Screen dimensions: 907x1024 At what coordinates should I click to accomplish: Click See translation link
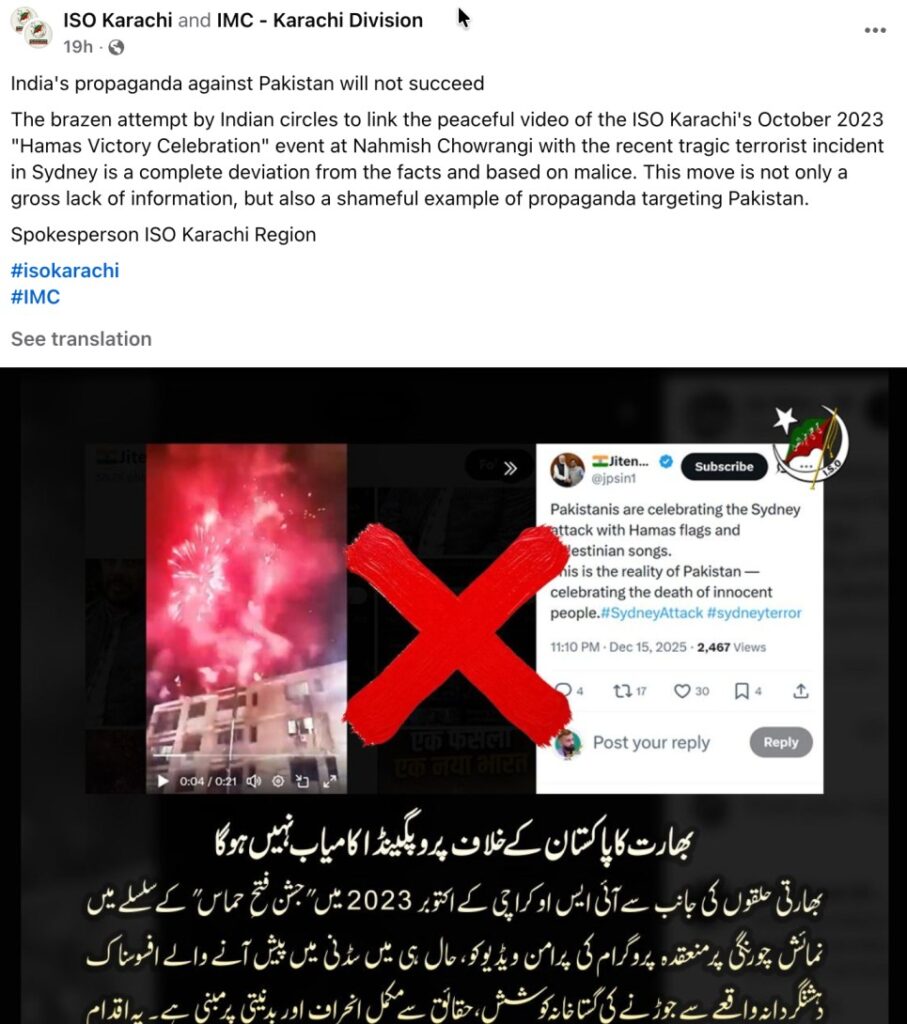click(x=81, y=339)
